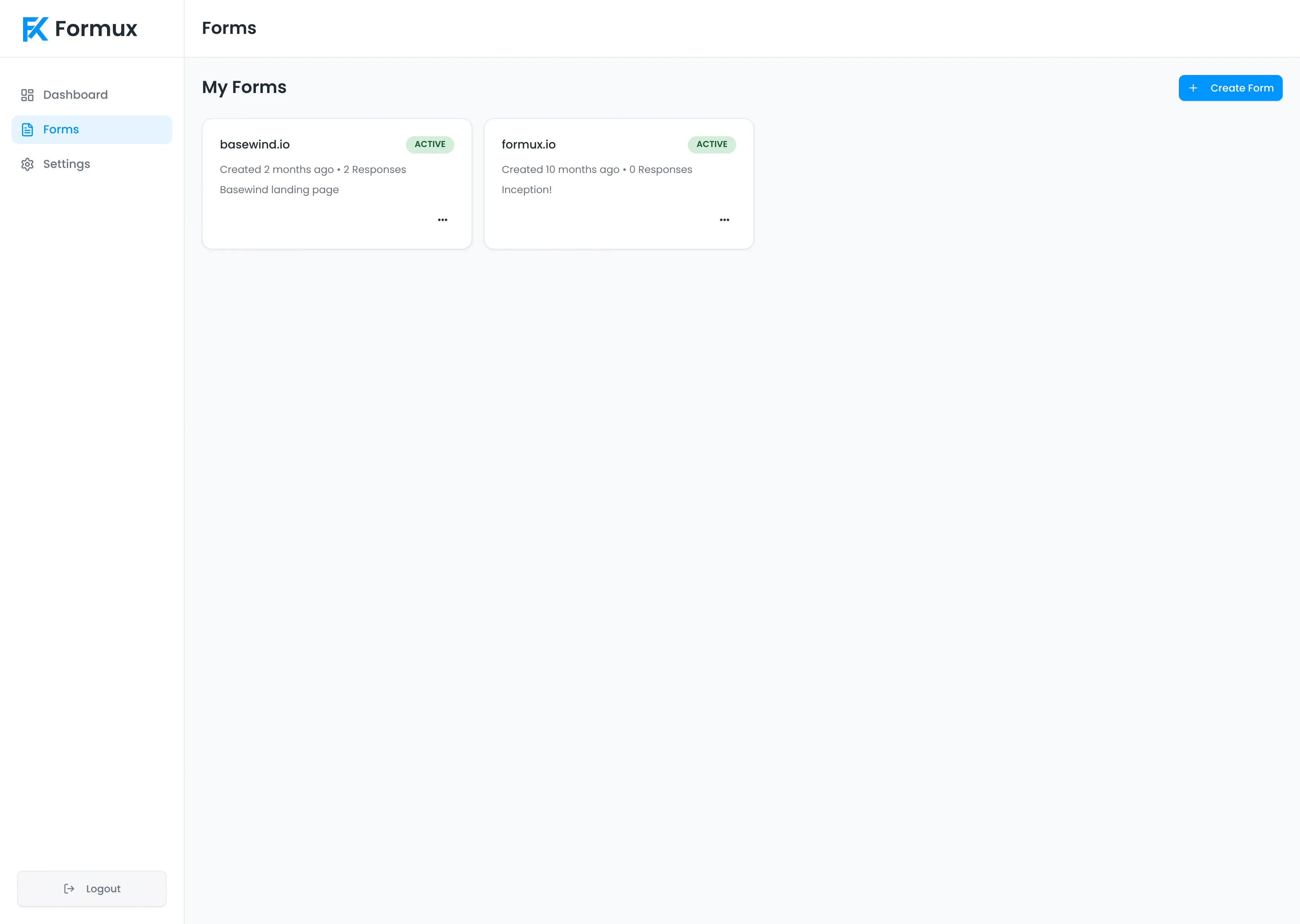
Task: Select the Forms sidebar item
Action: click(92, 130)
